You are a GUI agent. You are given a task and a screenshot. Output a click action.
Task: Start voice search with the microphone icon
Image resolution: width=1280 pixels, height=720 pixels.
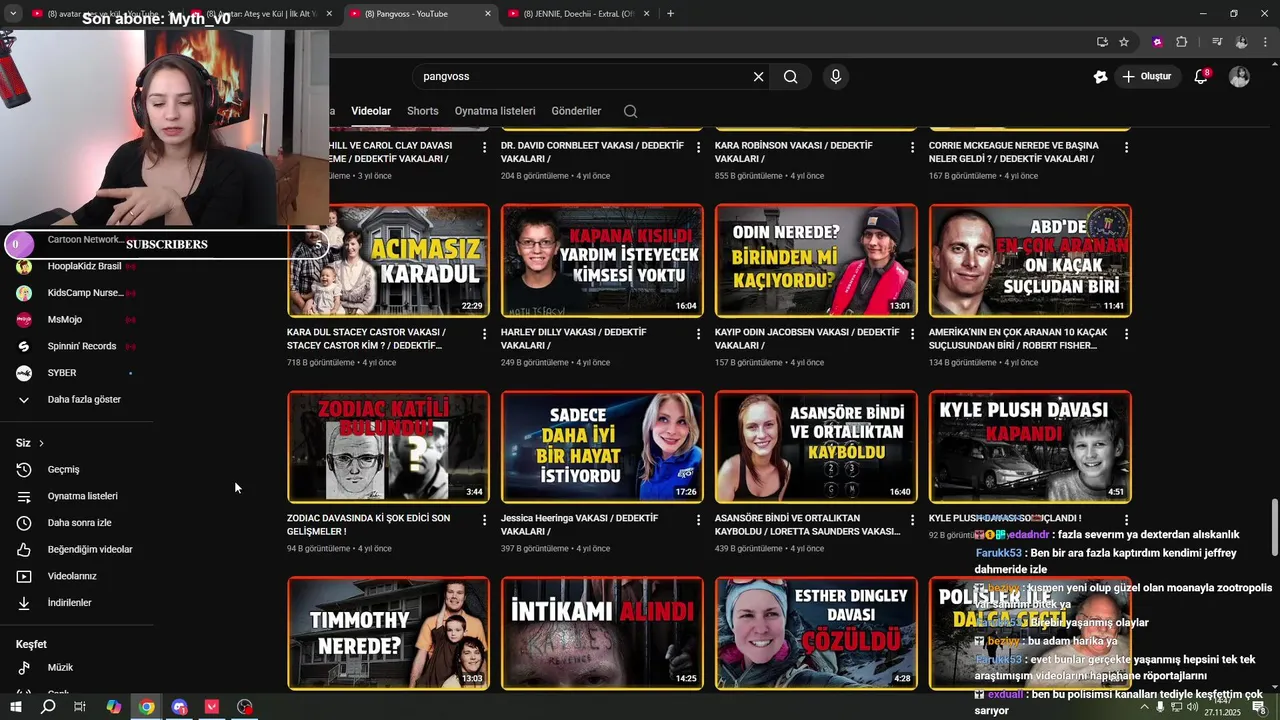tap(835, 76)
